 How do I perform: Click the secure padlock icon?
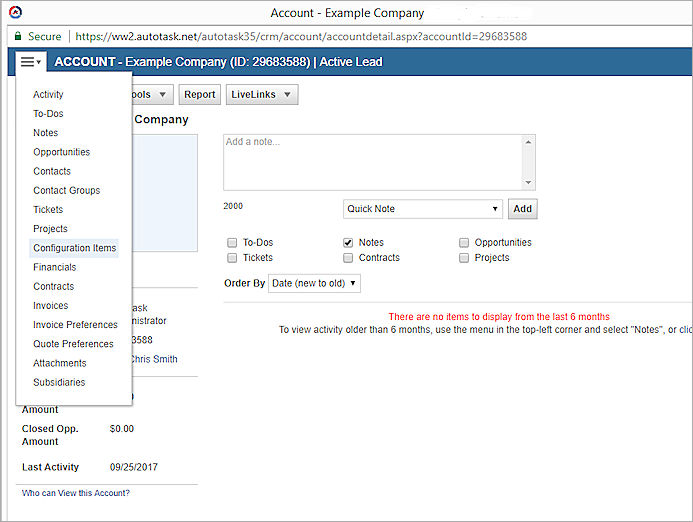coord(17,36)
